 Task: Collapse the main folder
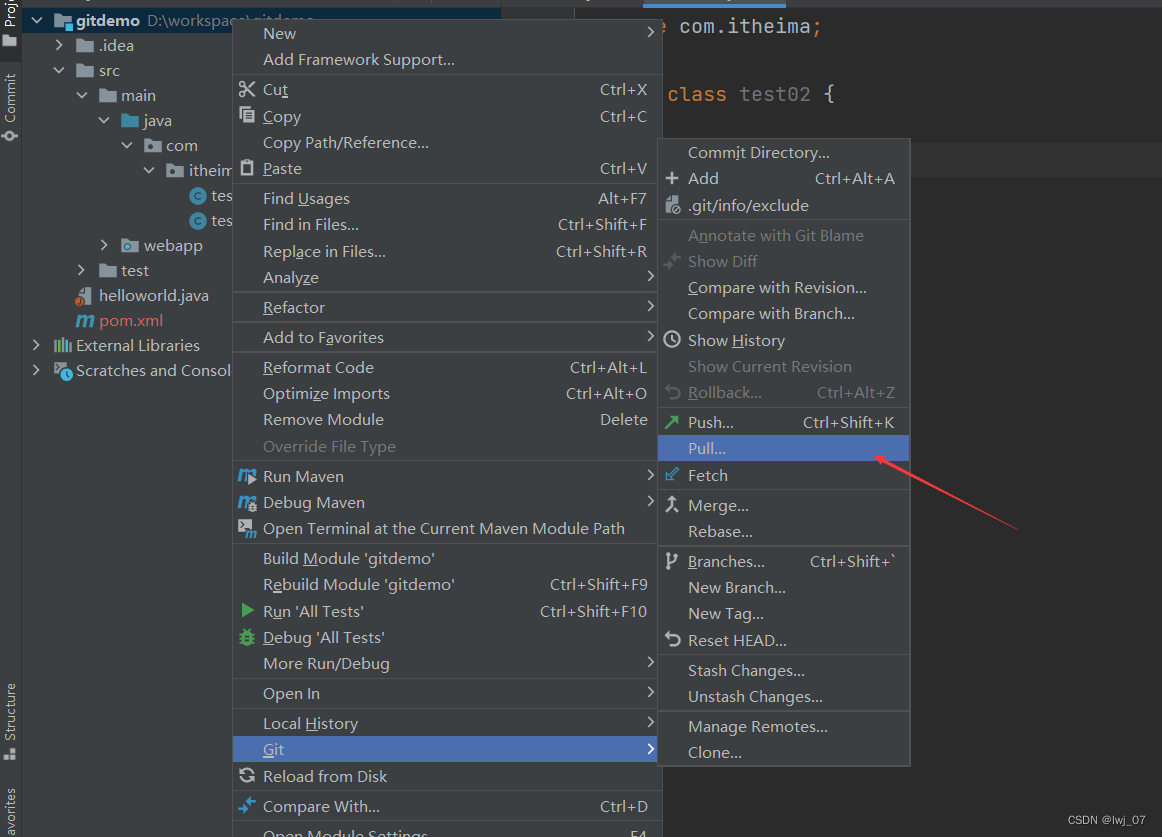point(82,96)
